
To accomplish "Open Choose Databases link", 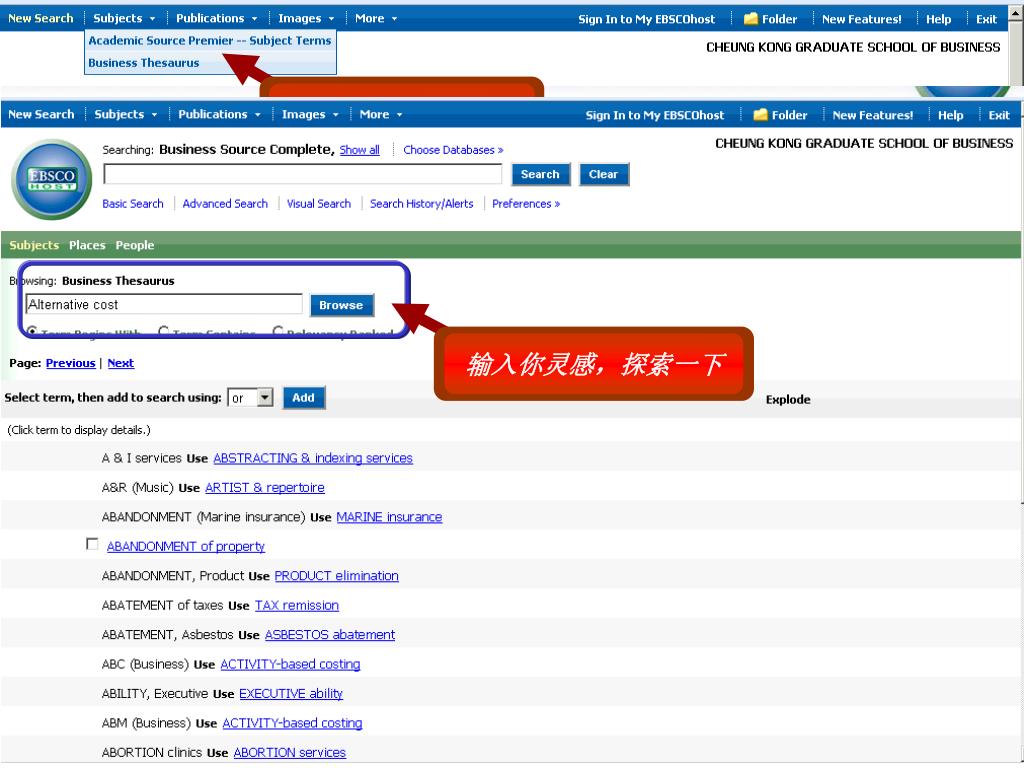I will coord(453,150).
